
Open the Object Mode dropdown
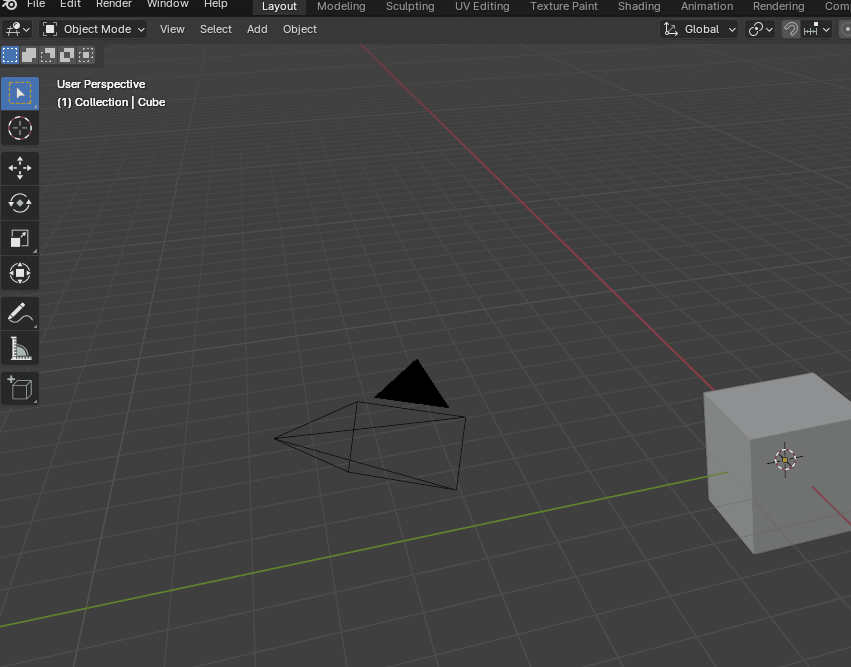[94, 29]
